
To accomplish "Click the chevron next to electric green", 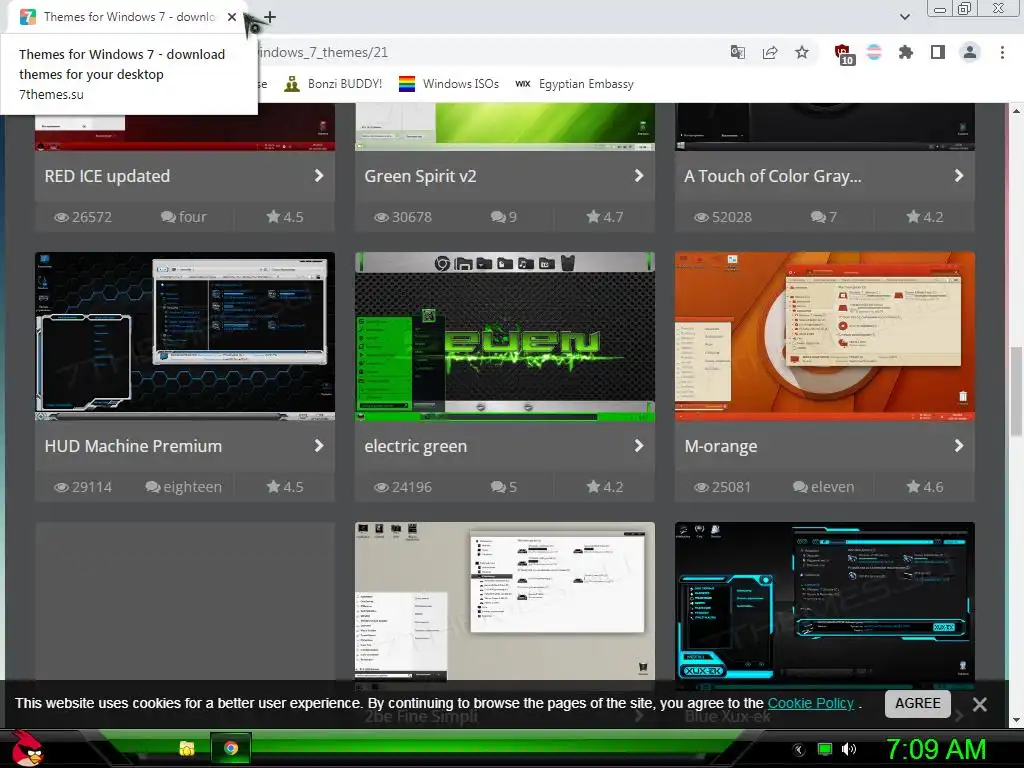I will [639, 445].
